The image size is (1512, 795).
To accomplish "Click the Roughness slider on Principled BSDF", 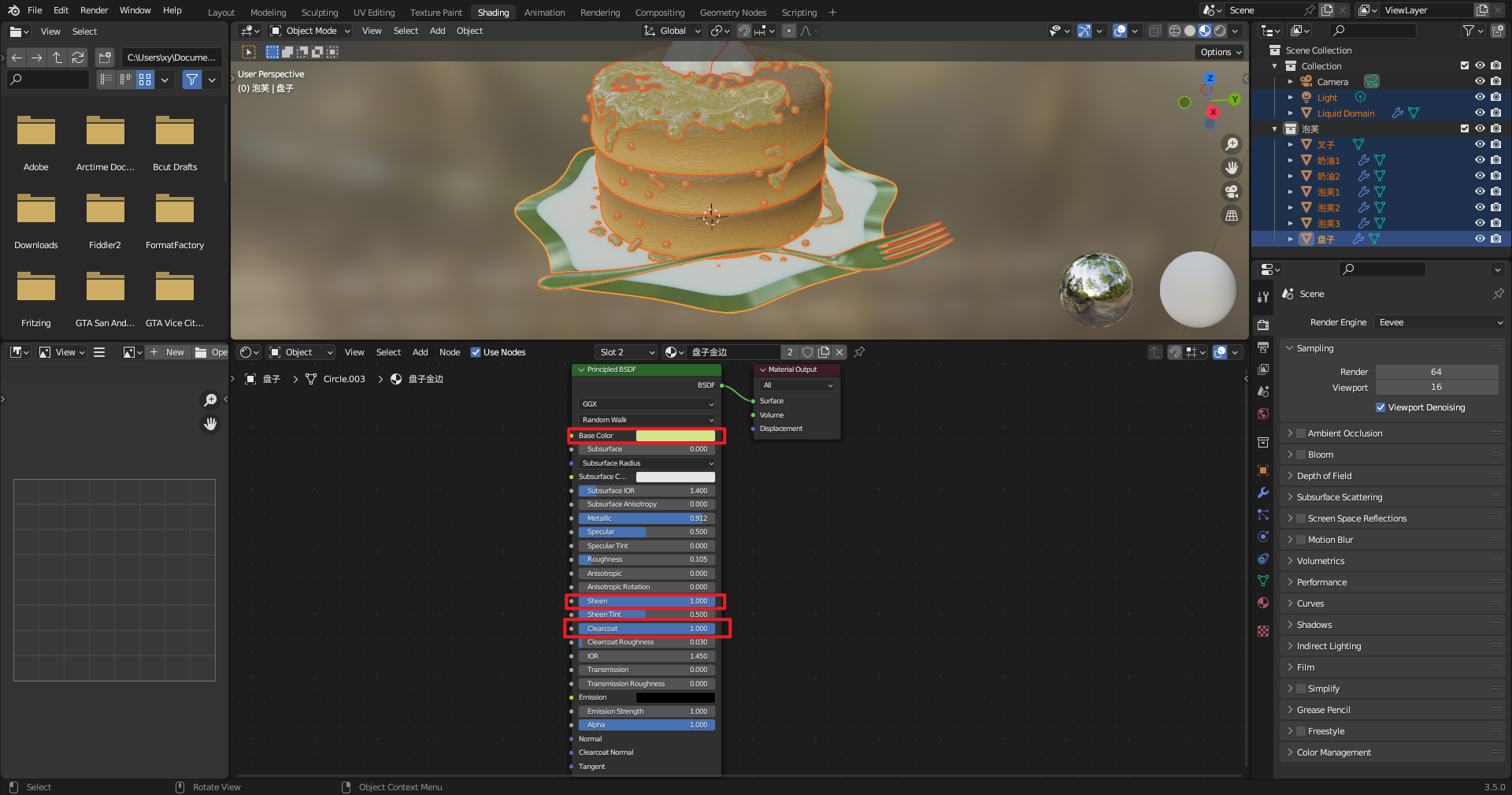I will click(647, 559).
